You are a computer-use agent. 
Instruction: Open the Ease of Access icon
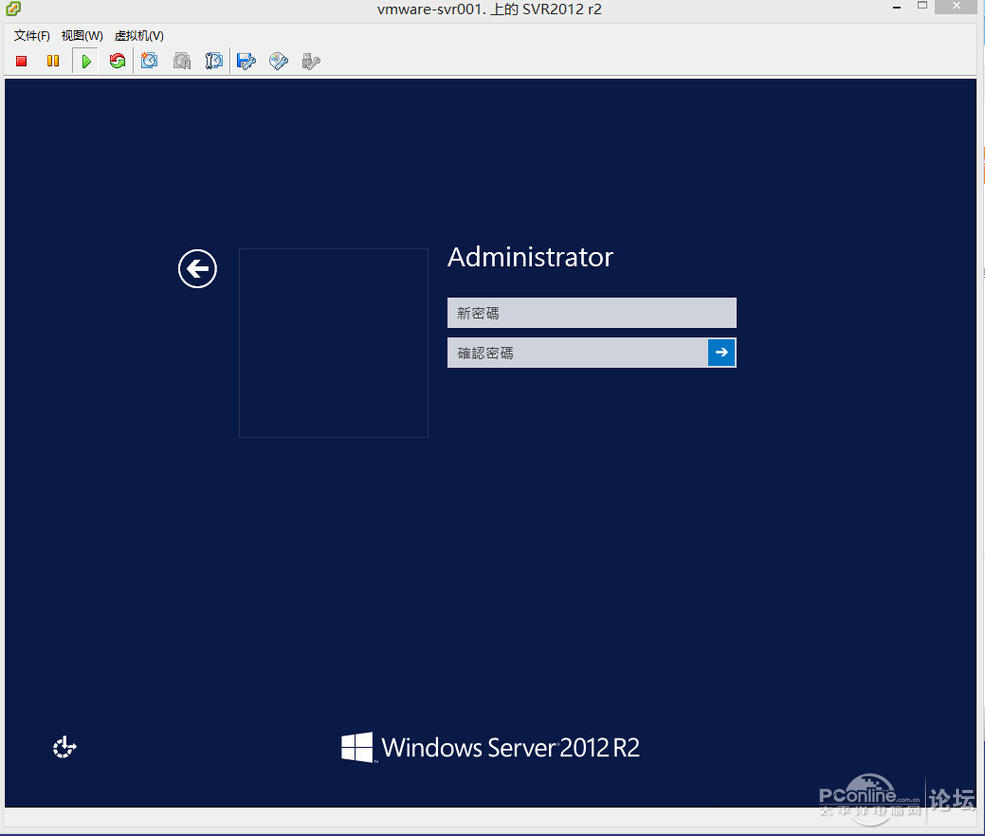click(x=64, y=747)
